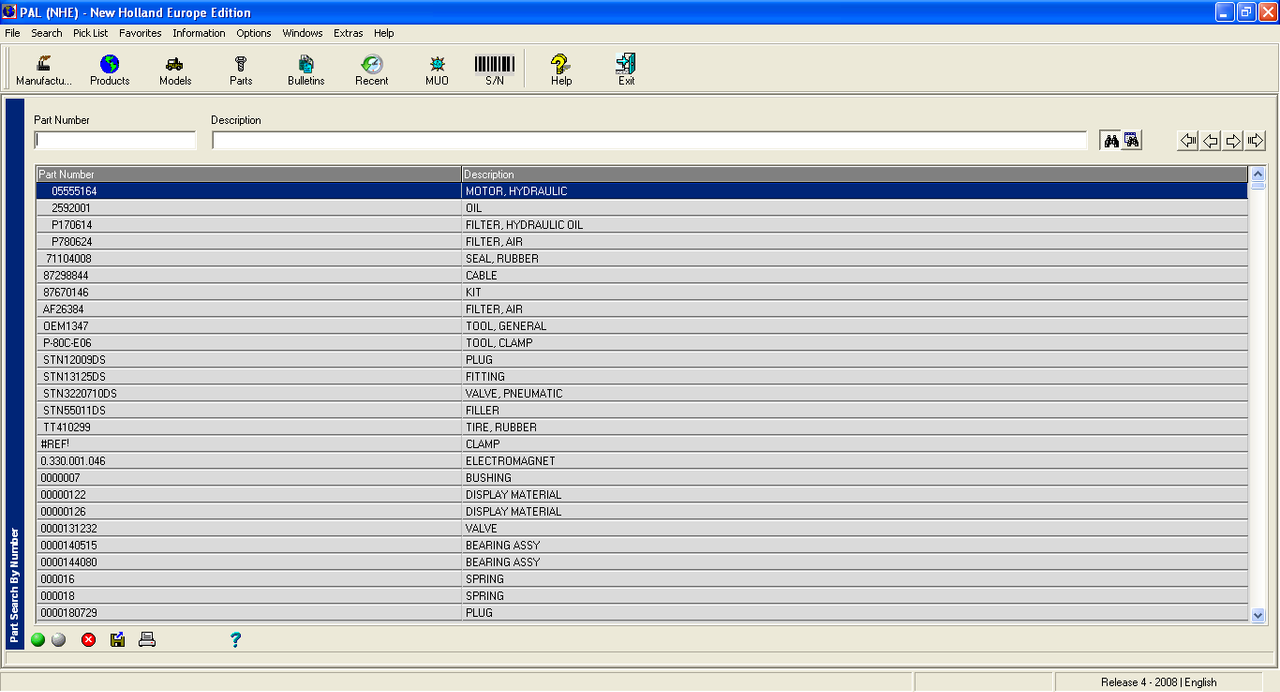Viewport: 1280px width, 692px height.
Task: Go to next page arrow button
Action: click(1233, 141)
